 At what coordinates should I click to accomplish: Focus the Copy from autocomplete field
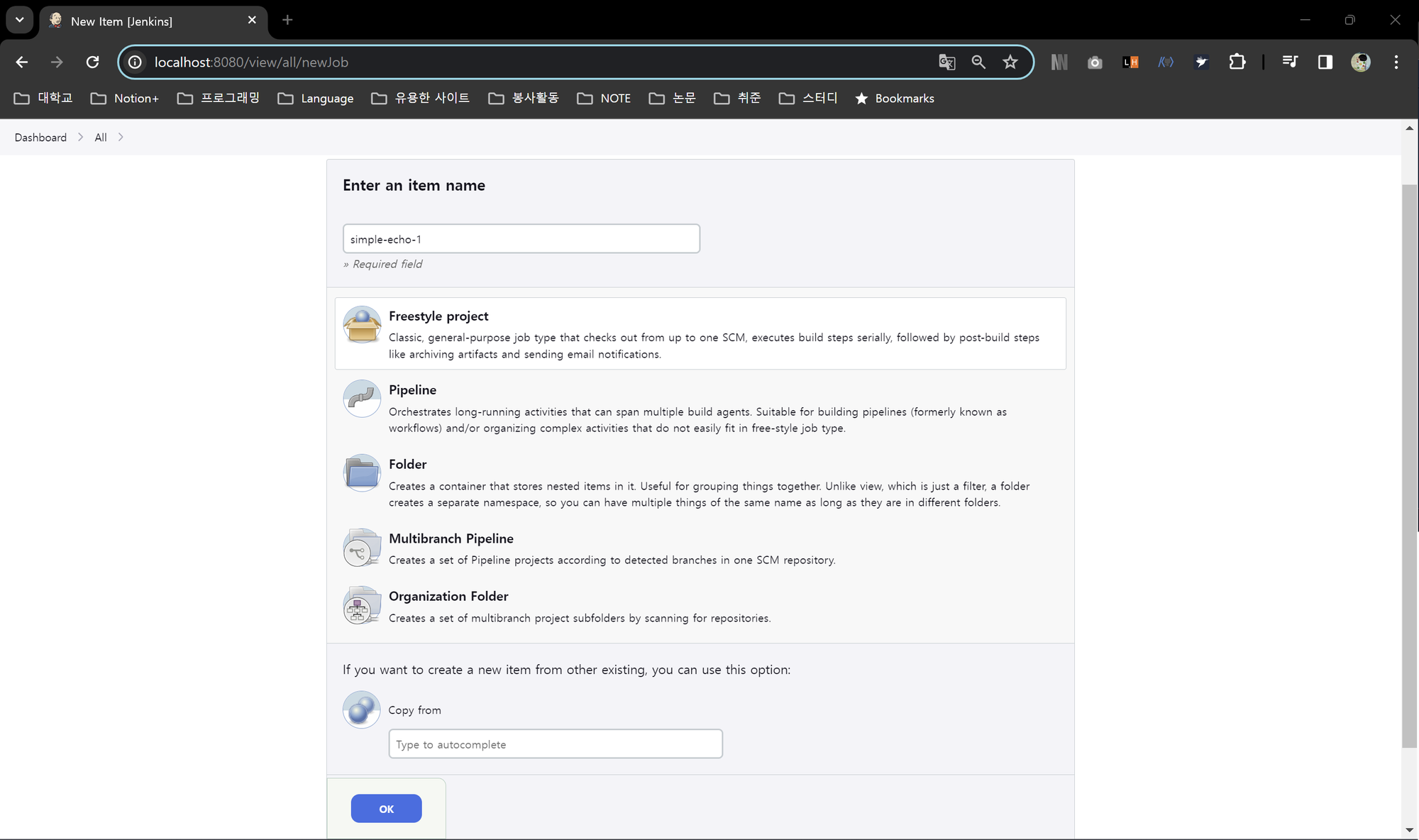(556, 744)
